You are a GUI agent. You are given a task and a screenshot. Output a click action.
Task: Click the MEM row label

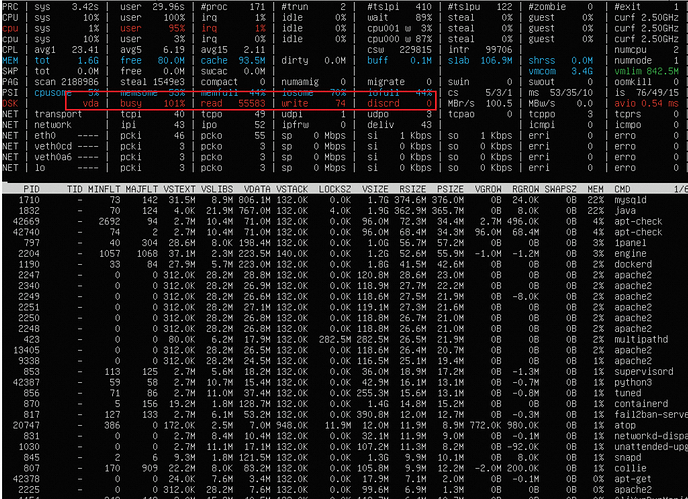pyautogui.click(x=10, y=61)
